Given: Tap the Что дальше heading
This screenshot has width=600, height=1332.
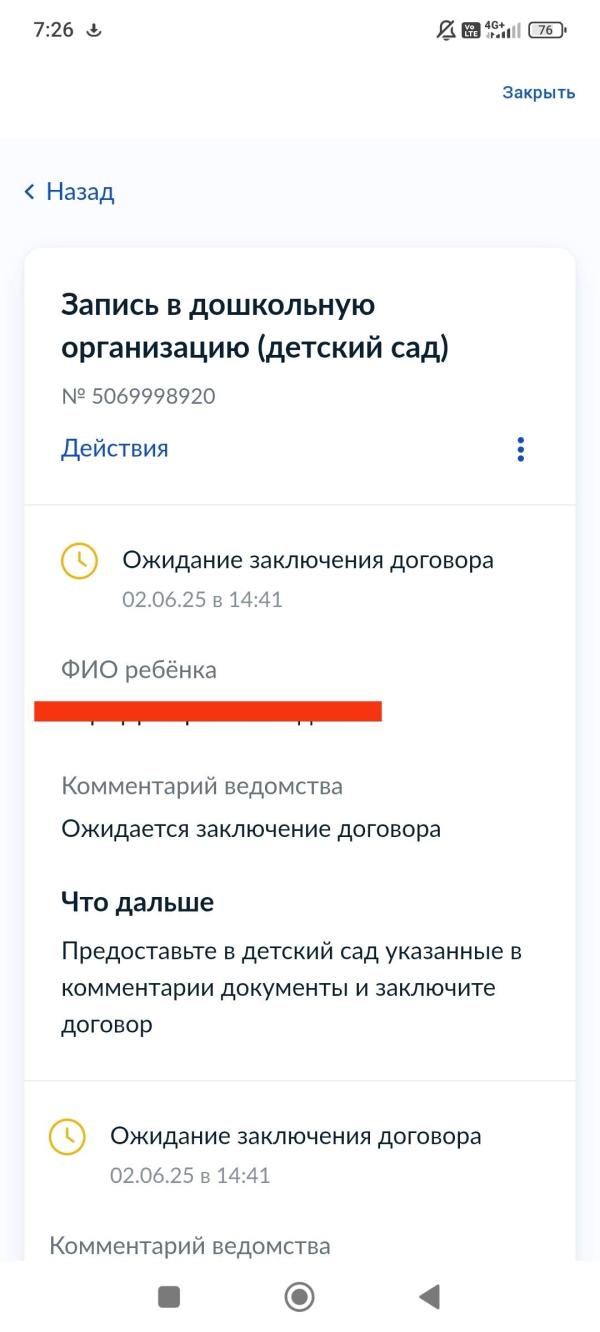Looking at the screenshot, I should tap(138, 902).
